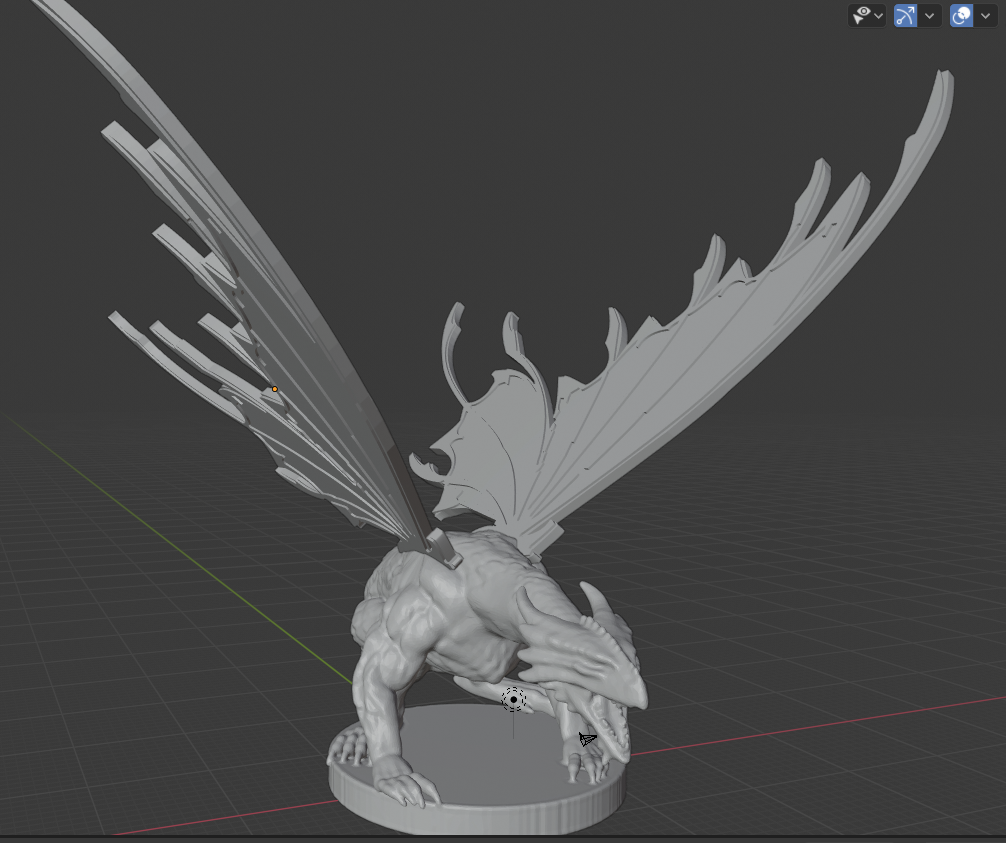Open the object selectability and visibility popover
The height and width of the screenshot is (843, 1006).
point(867,15)
